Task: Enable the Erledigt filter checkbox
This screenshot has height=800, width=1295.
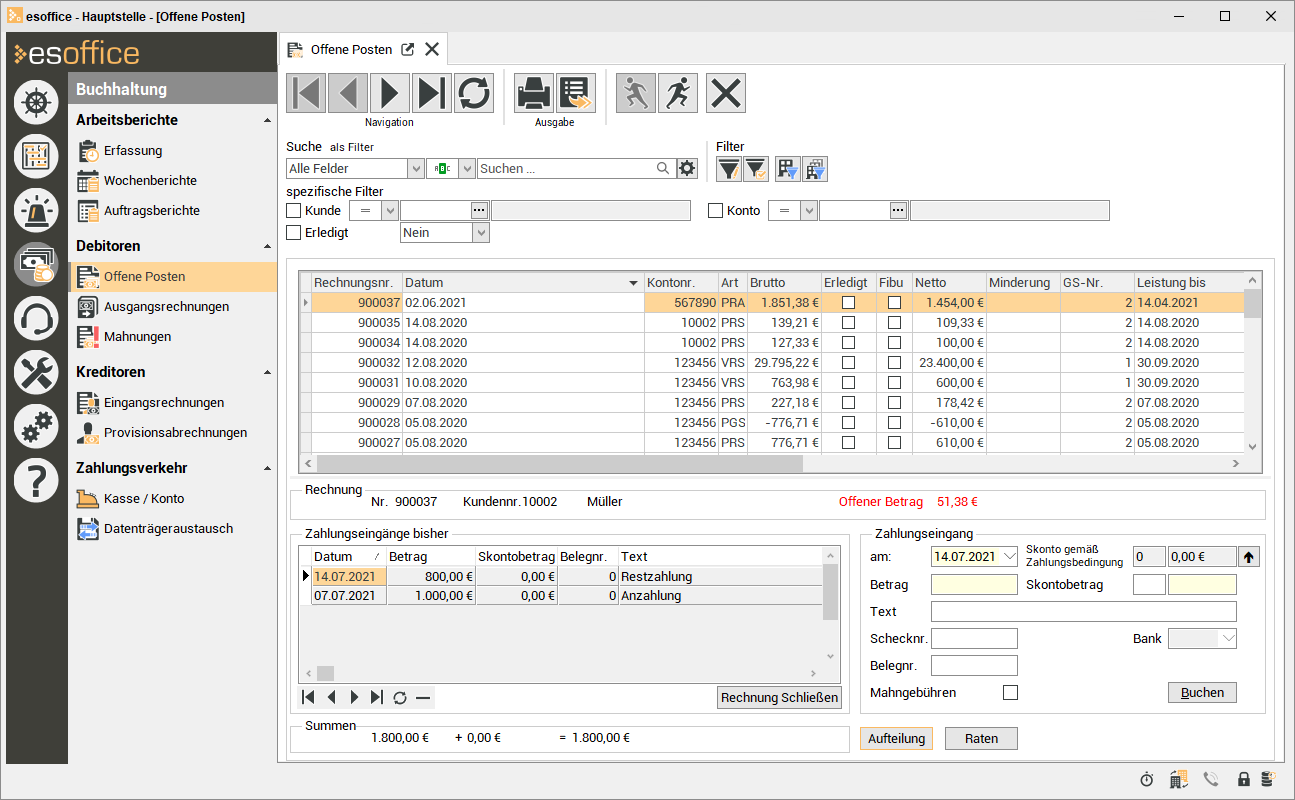Action: (x=294, y=232)
